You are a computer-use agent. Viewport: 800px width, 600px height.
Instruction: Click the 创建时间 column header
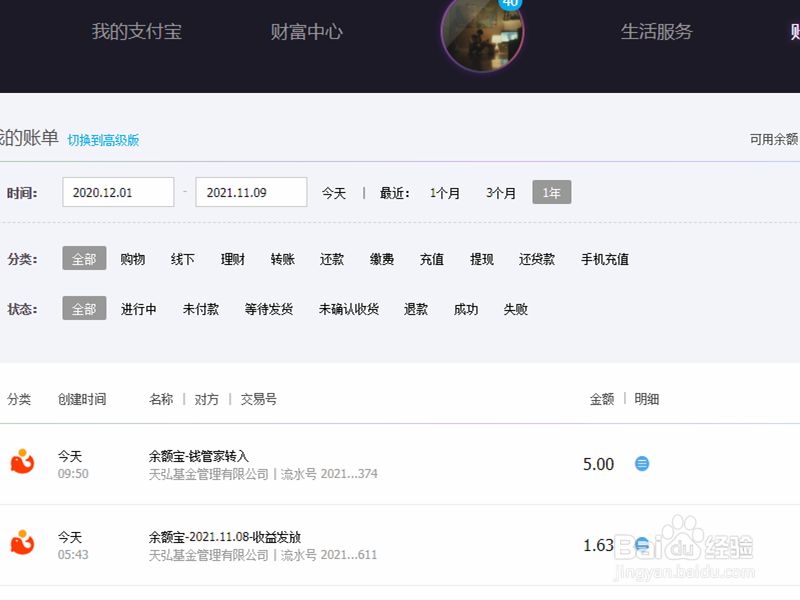tap(82, 399)
